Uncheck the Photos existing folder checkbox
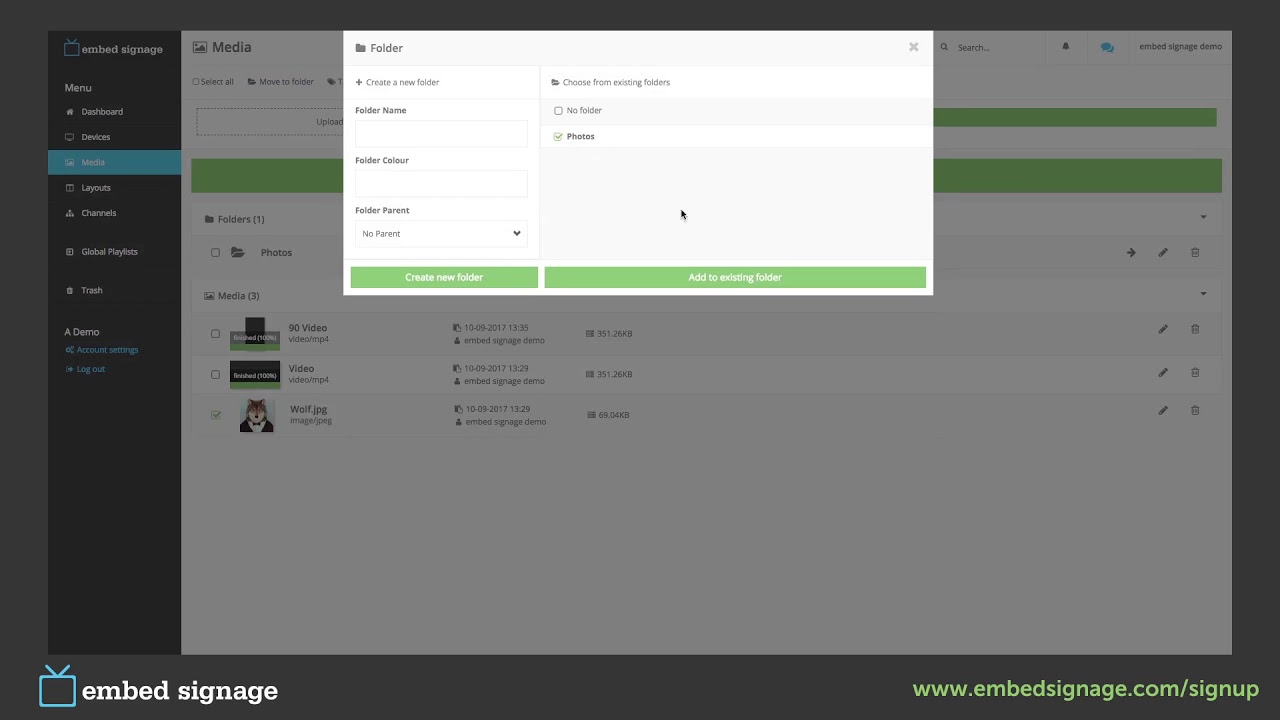The image size is (1280, 720). click(558, 137)
